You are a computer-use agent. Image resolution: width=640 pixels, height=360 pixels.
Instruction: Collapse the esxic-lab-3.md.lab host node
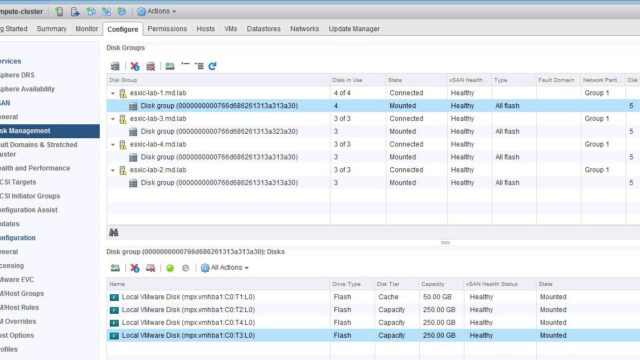(x=113, y=119)
